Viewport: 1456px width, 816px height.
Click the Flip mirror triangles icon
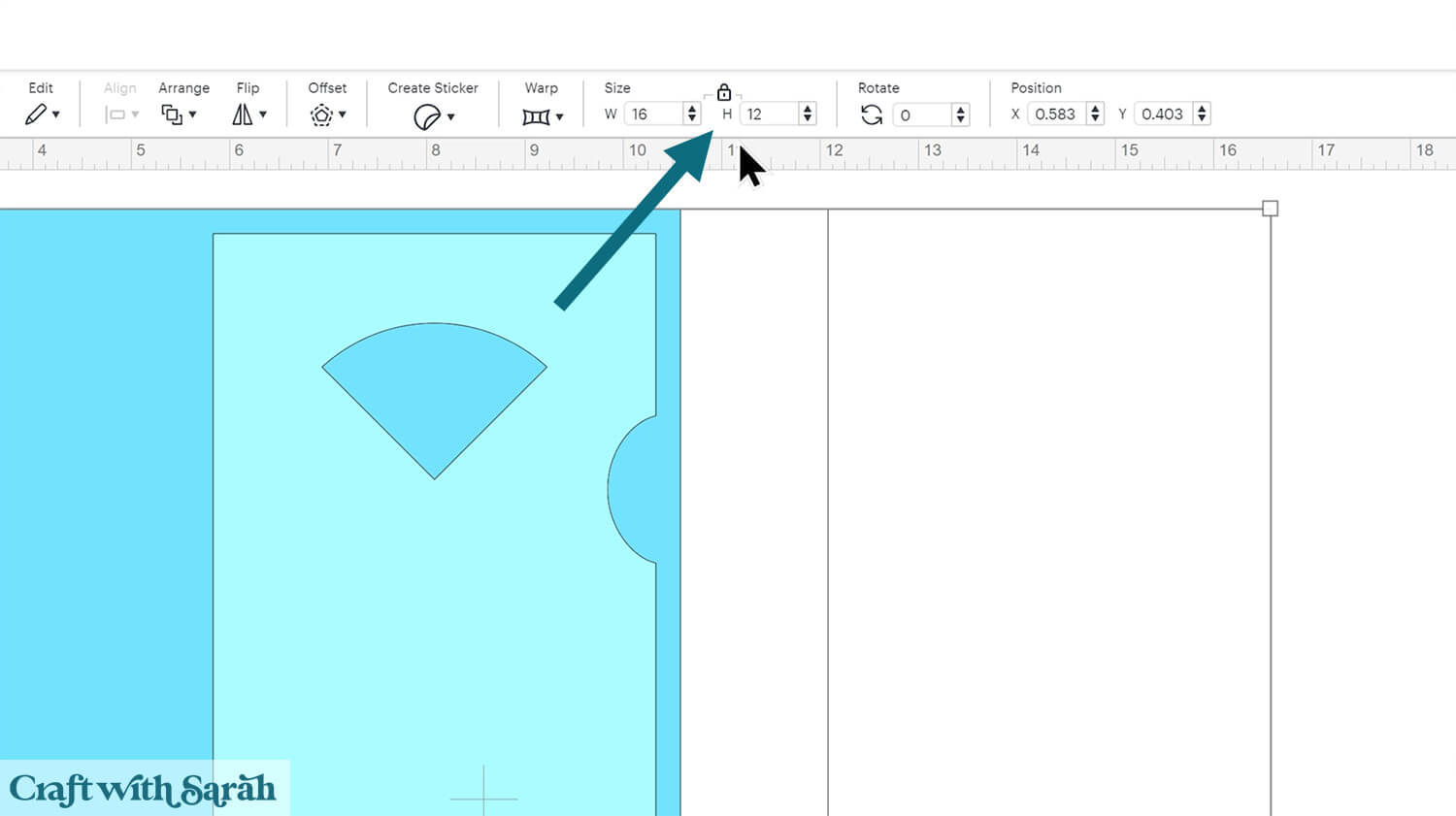[x=243, y=114]
